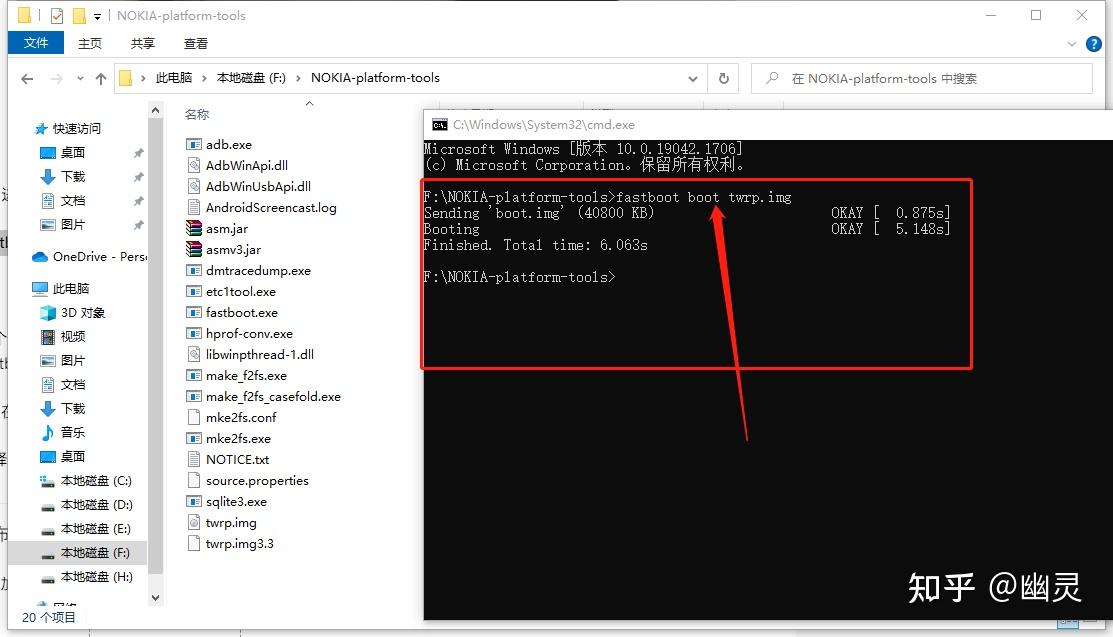Select etc1tool.exe file
The height and width of the screenshot is (637, 1113).
pyautogui.click(x=240, y=292)
